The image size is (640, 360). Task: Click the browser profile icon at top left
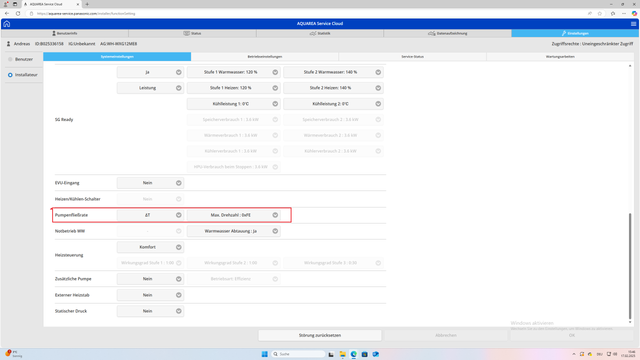click(6, 4)
